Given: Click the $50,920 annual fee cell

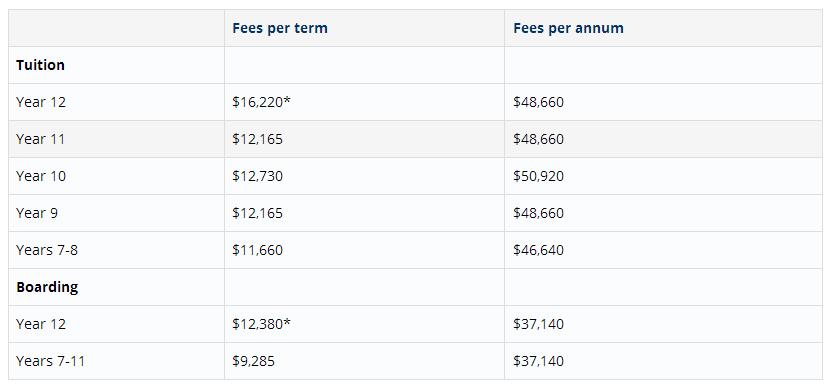Looking at the screenshot, I should point(538,176).
